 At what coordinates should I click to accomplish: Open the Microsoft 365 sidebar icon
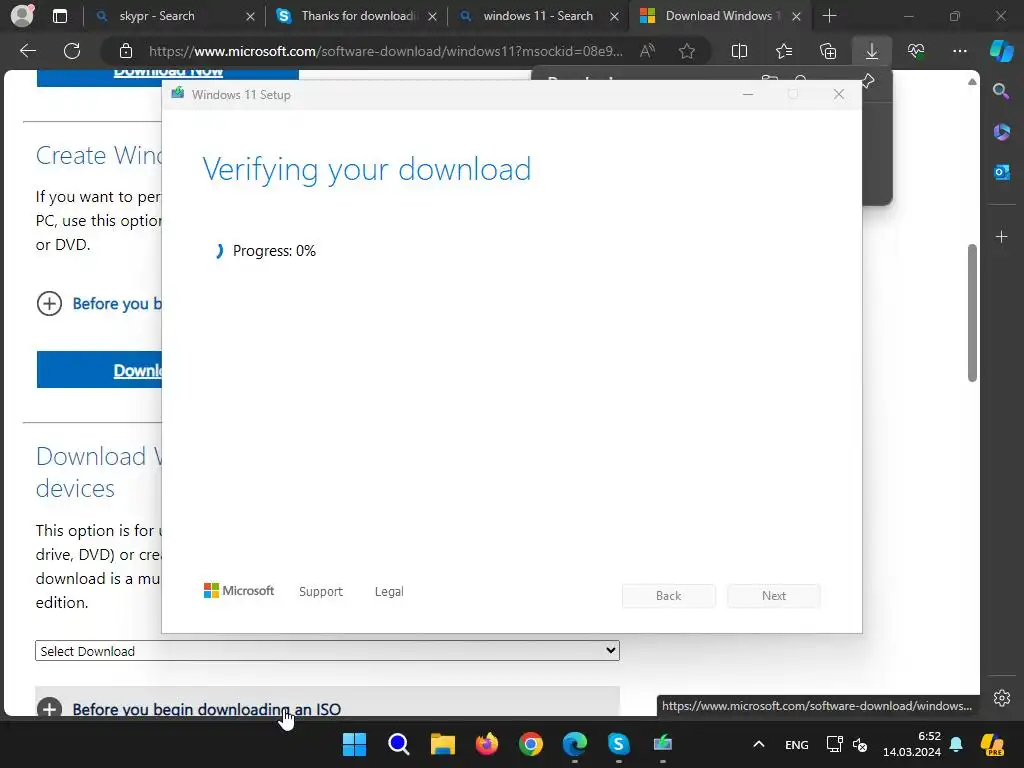1001,132
